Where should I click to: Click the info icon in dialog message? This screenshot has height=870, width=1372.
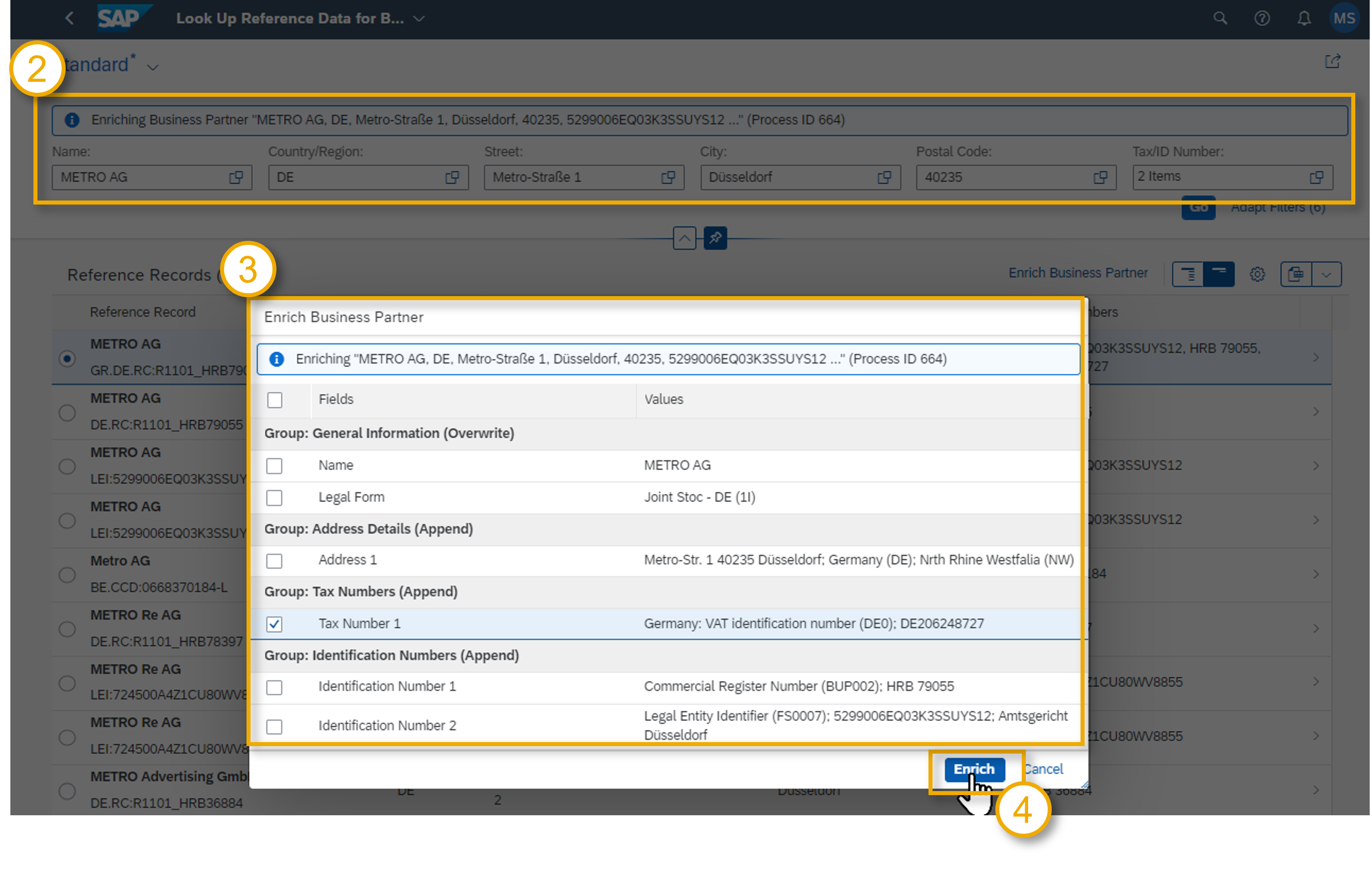tap(276, 360)
